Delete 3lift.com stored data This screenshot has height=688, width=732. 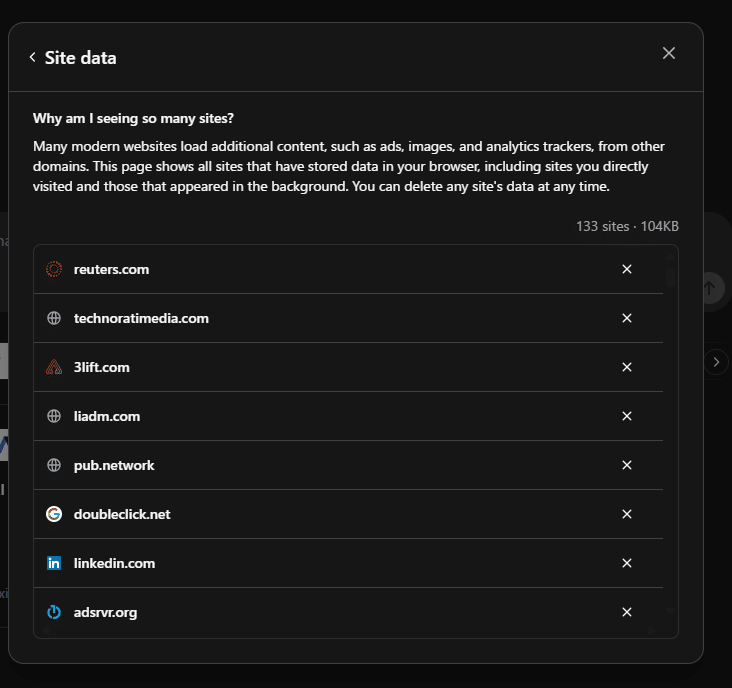pos(626,367)
